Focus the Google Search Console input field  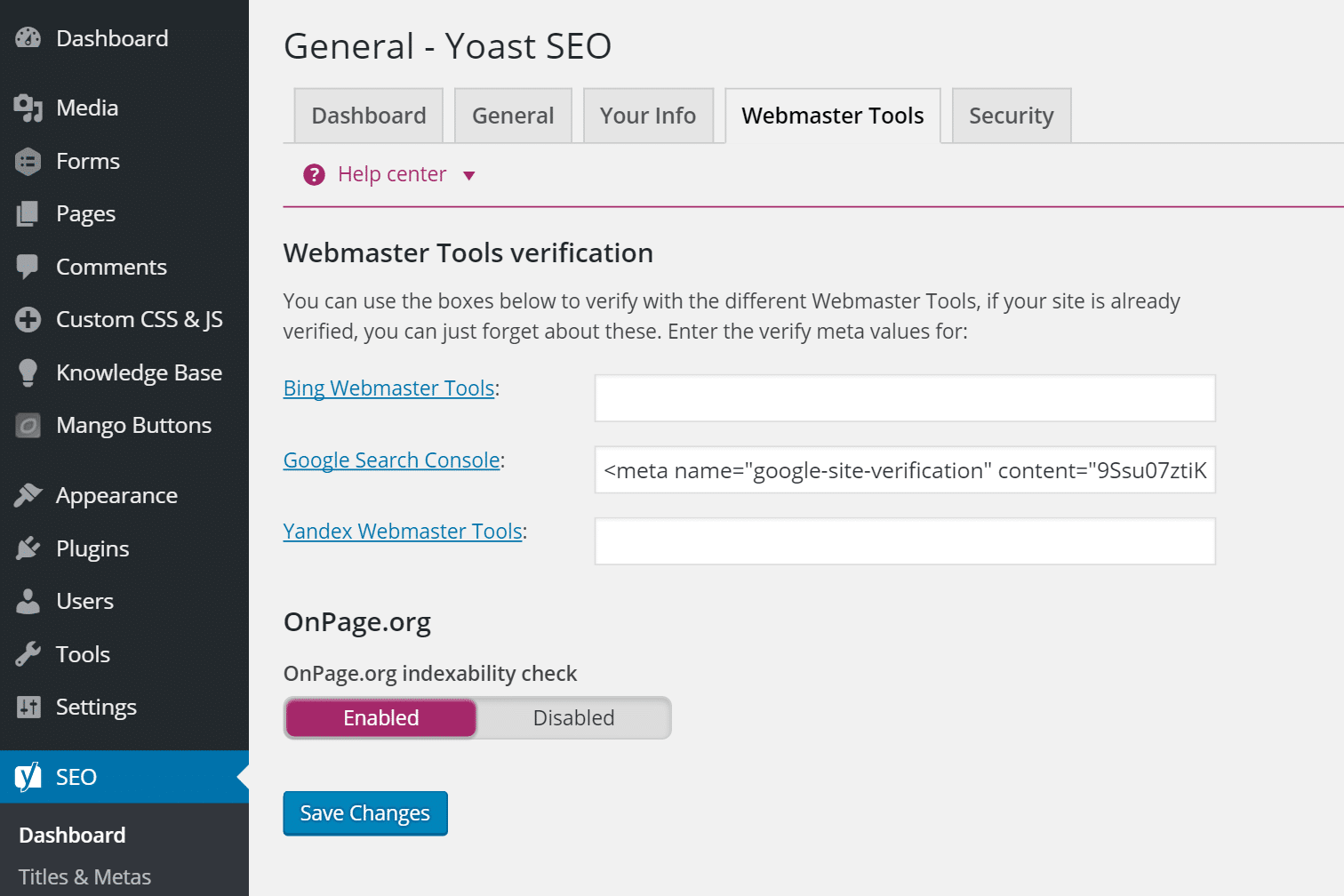(x=905, y=470)
